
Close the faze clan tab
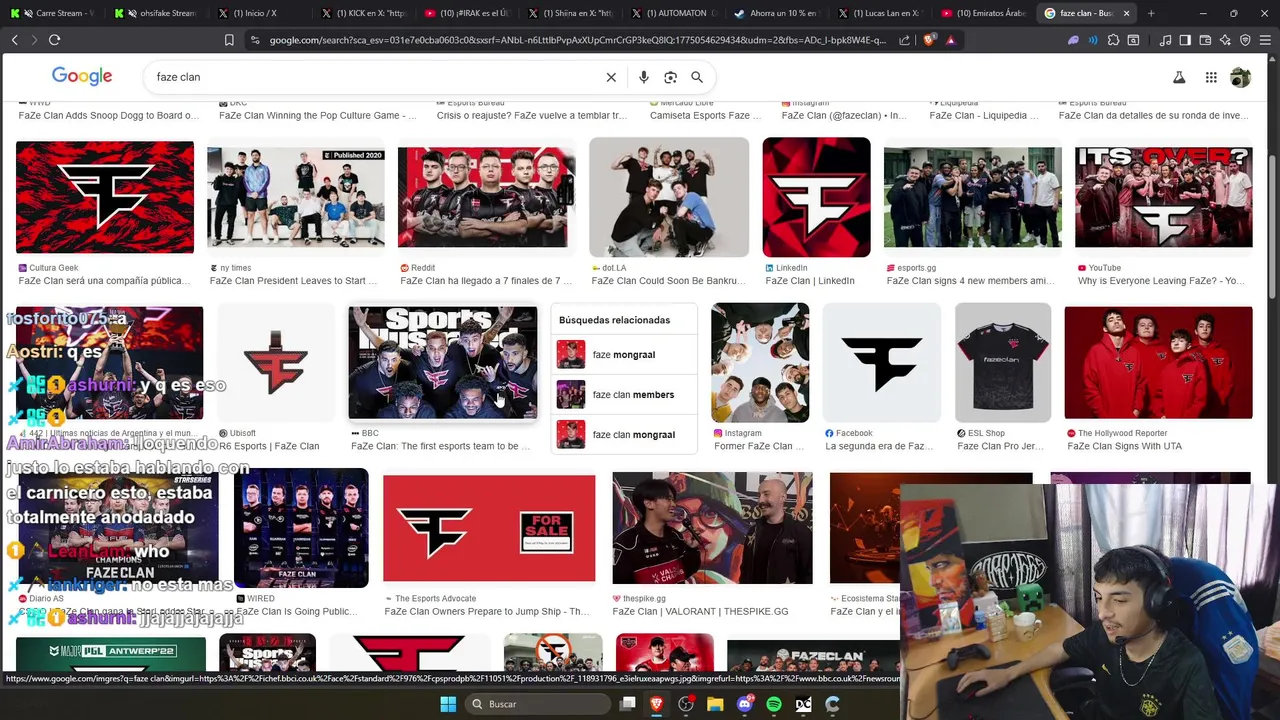point(1126,13)
